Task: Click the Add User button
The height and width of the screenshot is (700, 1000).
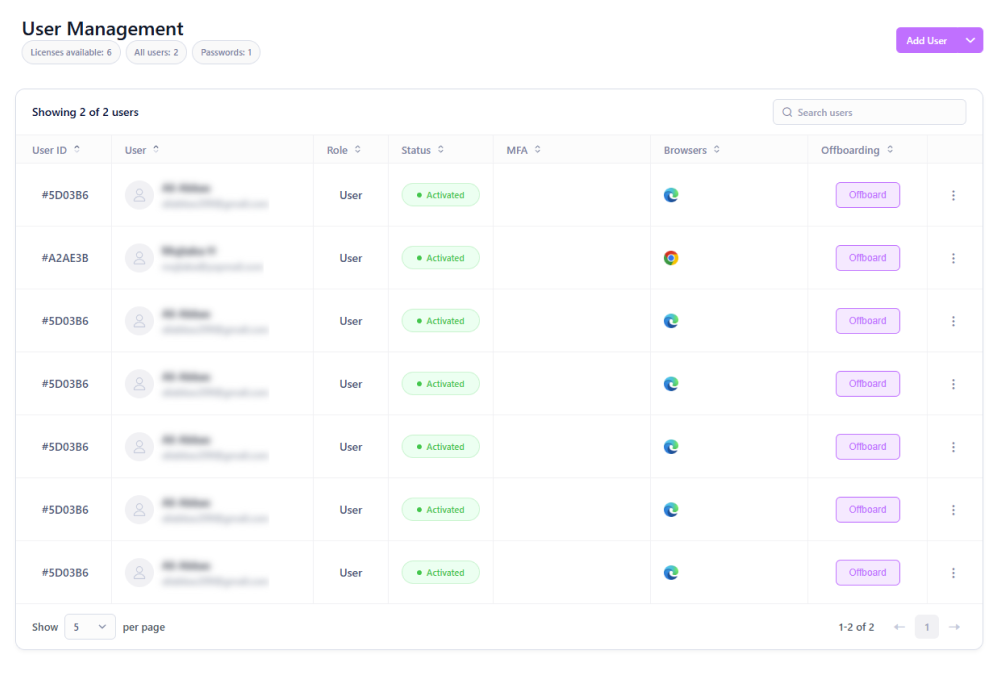Action: click(x=926, y=41)
